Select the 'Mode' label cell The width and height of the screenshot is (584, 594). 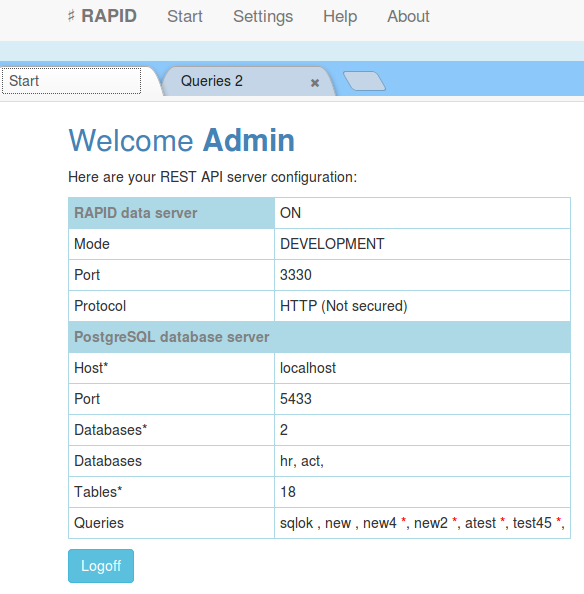pos(171,244)
